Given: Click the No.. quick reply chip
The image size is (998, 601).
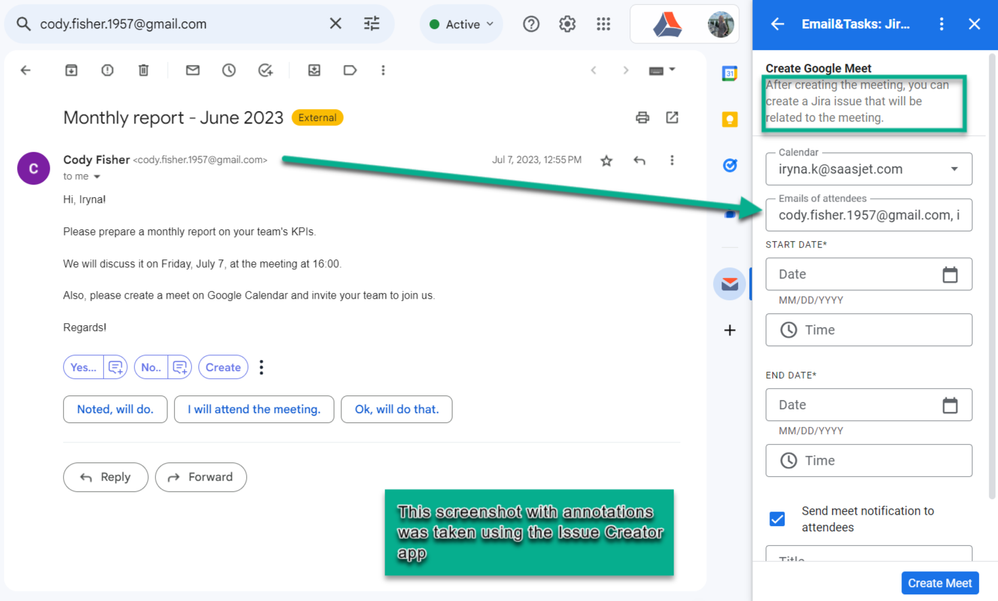Looking at the screenshot, I should tap(151, 367).
